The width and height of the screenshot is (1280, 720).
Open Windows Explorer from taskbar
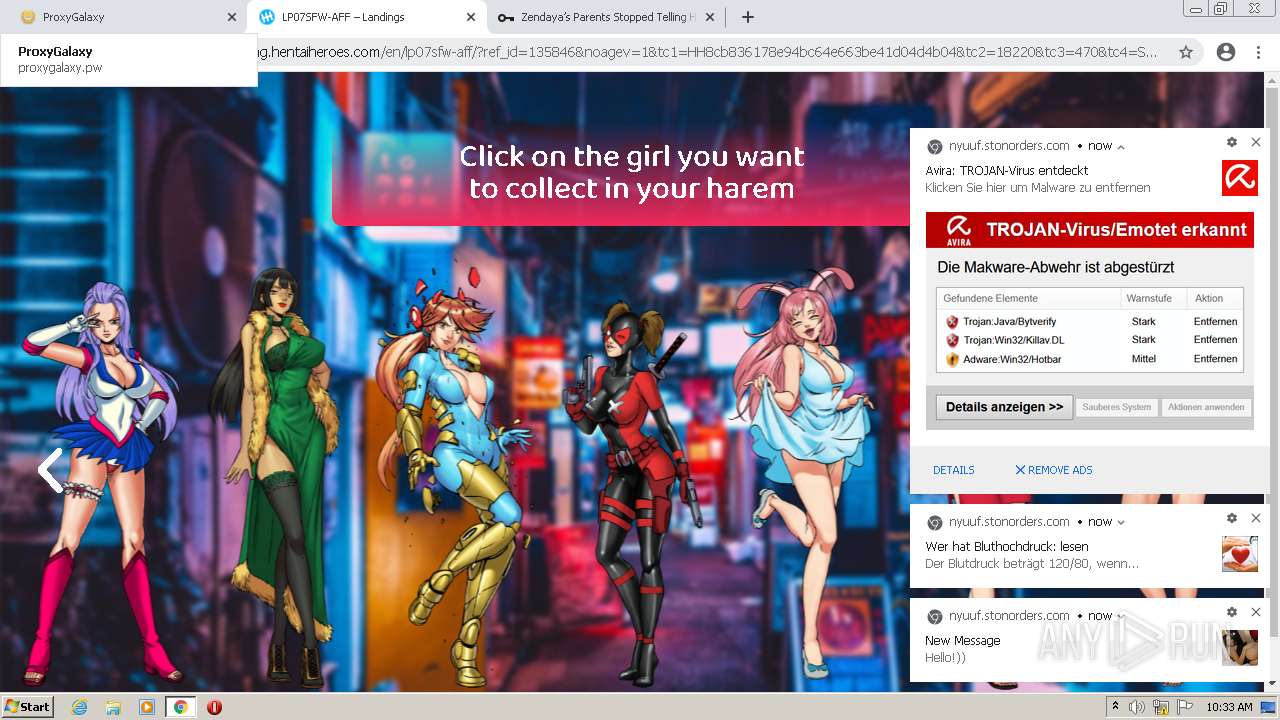point(113,707)
